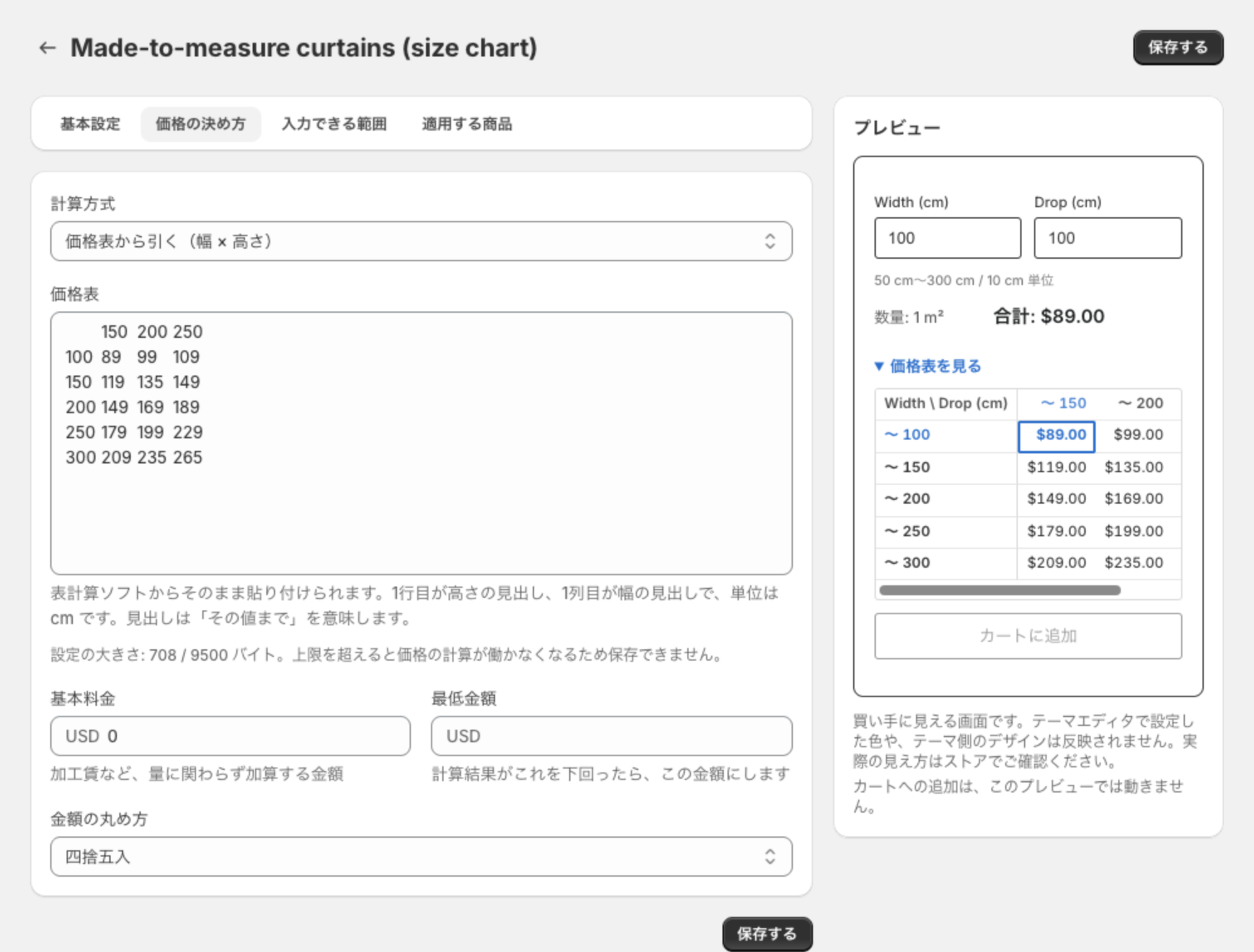Open the 適用する商品 tab
This screenshot has width=1254, height=952.
click(467, 124)
